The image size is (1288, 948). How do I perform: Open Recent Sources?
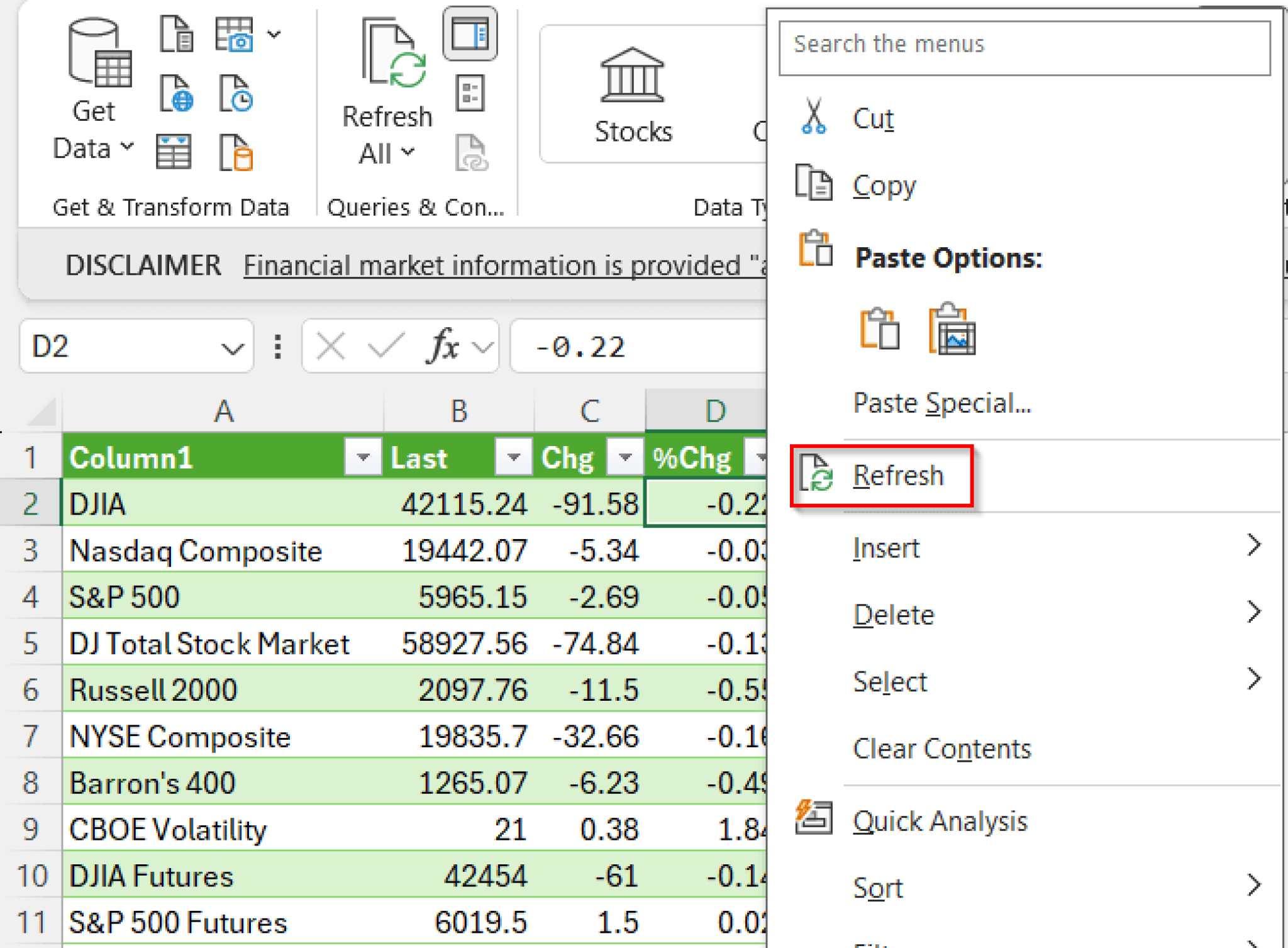click(x=236, y=94)
